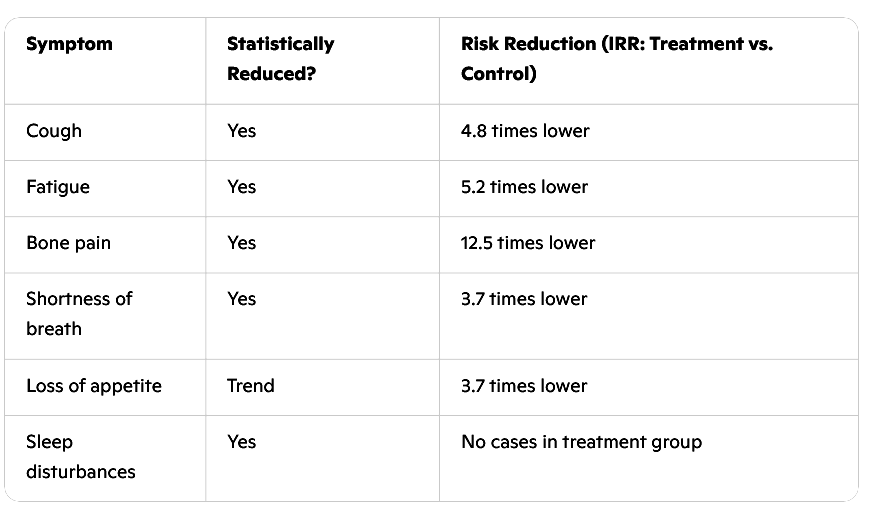The image size is (871, 519).
Task: Select the Fatigue symptom cell
Action: (x=57, y=187)
